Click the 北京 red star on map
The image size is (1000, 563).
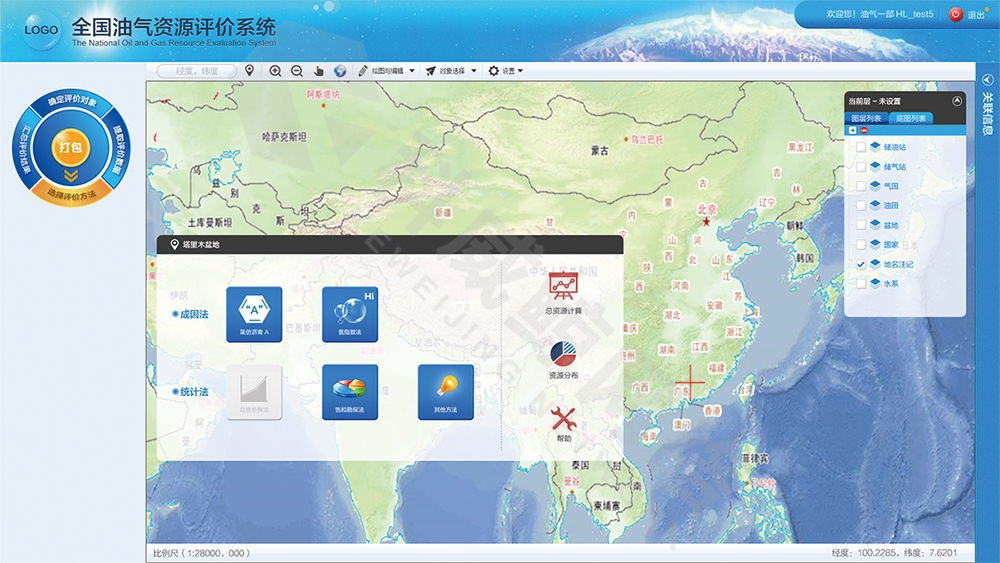coord(706,222)
